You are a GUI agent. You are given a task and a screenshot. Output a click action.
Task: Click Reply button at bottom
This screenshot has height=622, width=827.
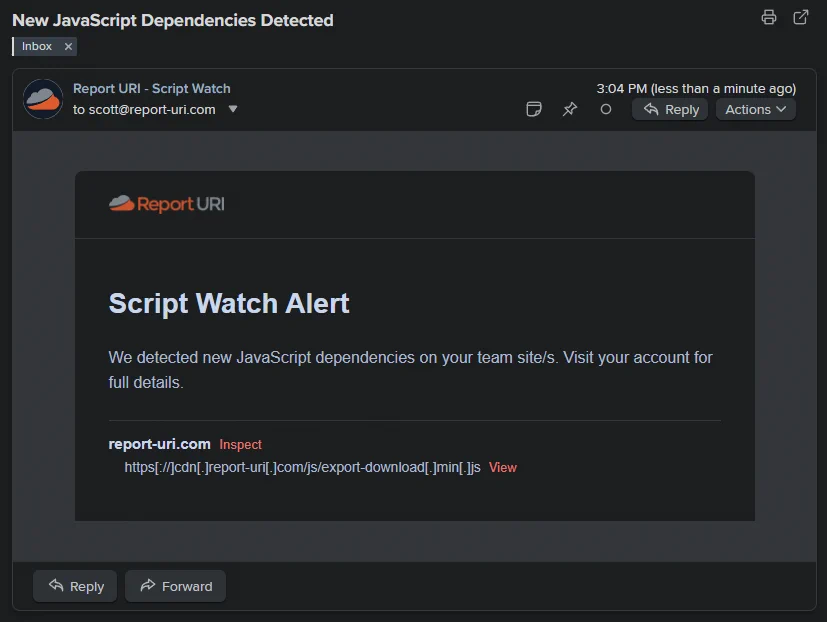coord(75,586)
